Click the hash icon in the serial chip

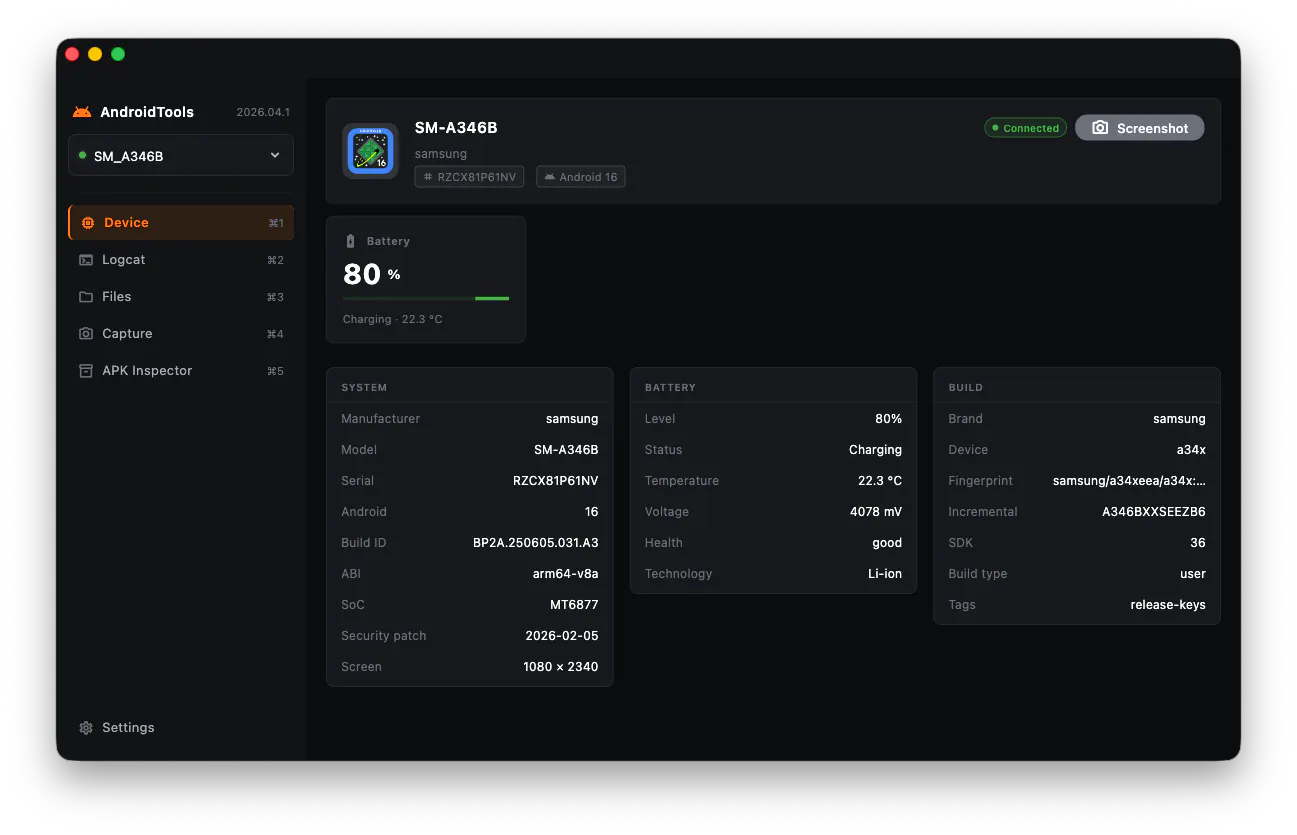[x=428, y=177]
